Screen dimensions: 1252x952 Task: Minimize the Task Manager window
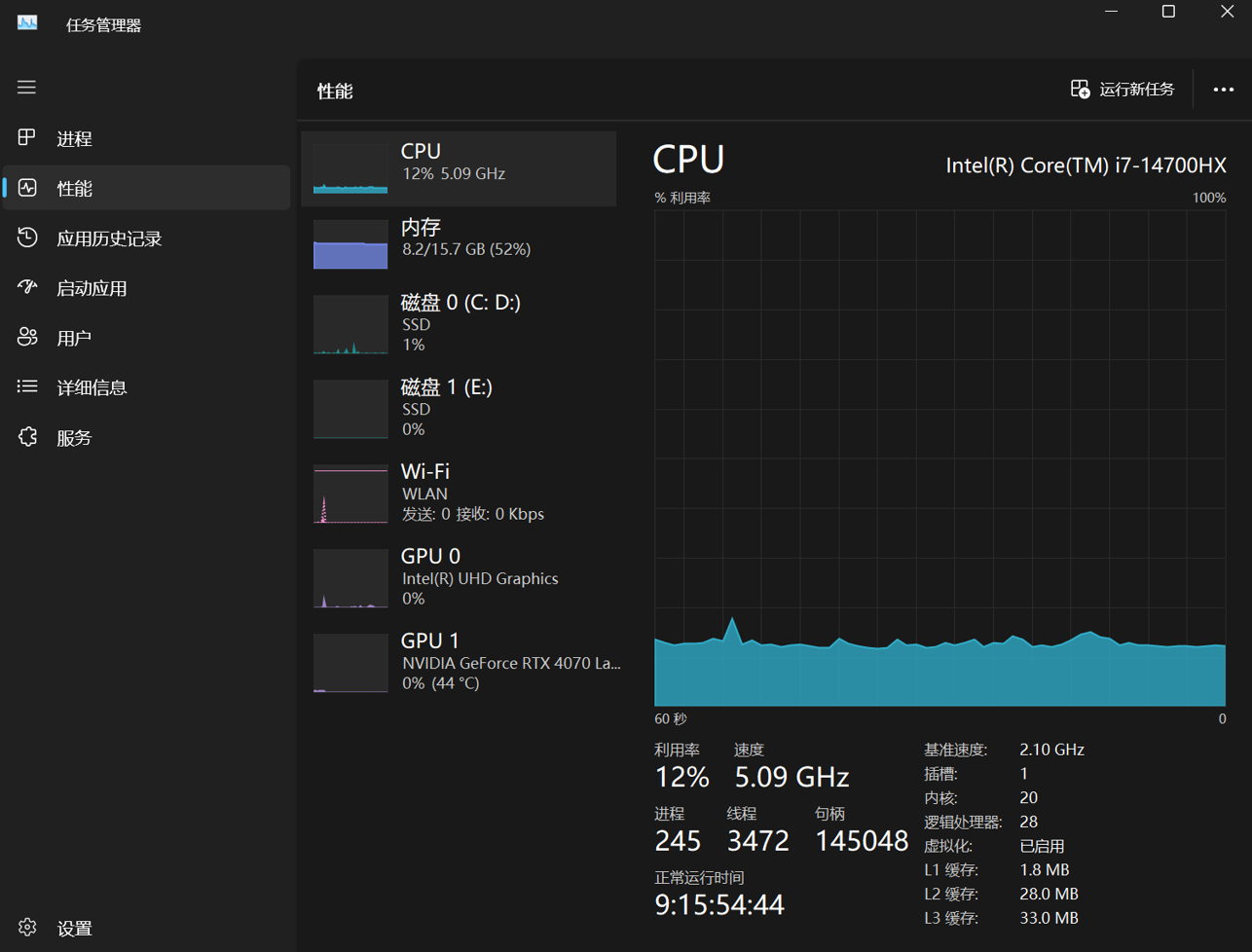pos(1112,12)
